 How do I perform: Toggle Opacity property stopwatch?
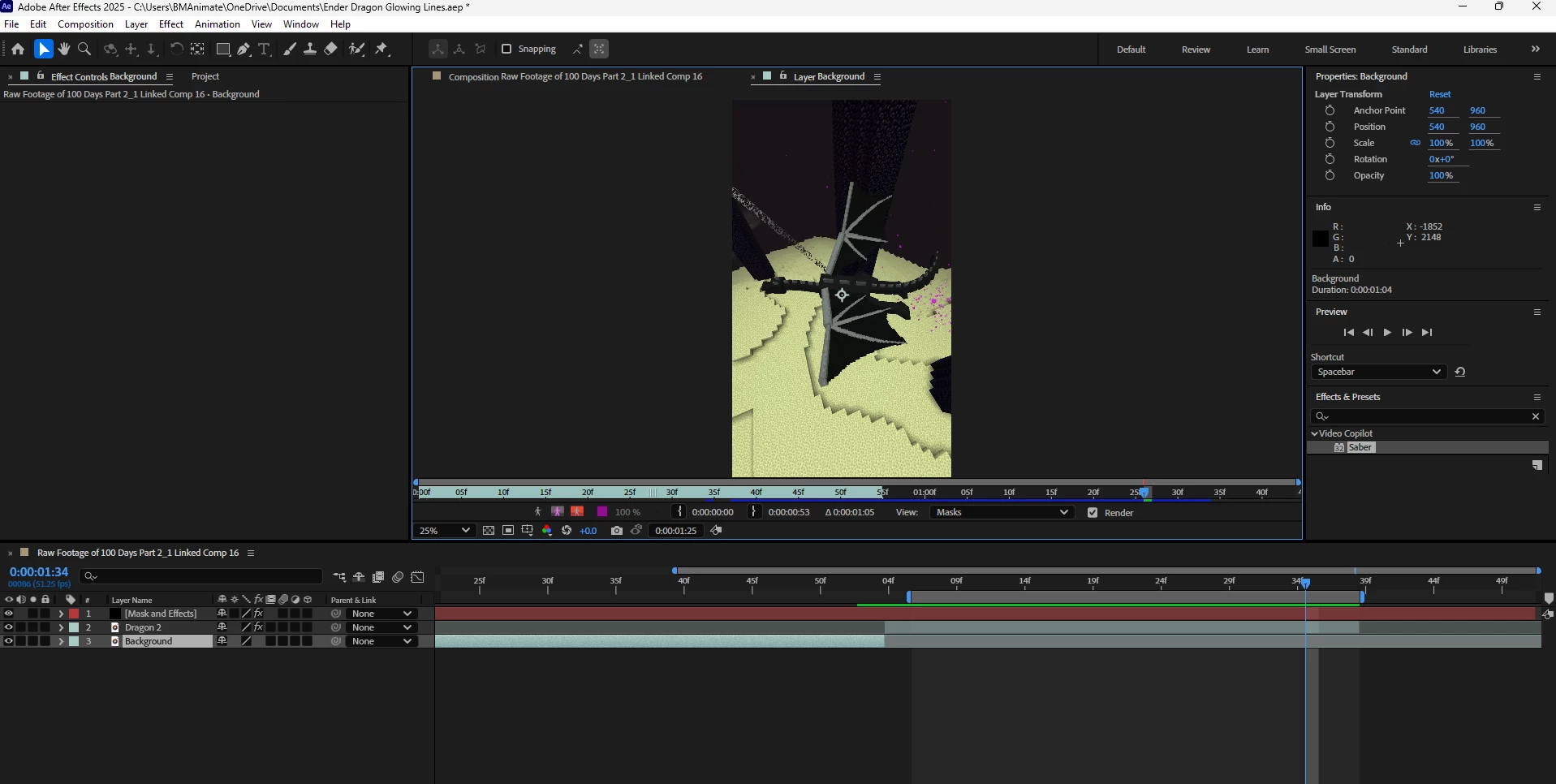[x=1330, y=175]
